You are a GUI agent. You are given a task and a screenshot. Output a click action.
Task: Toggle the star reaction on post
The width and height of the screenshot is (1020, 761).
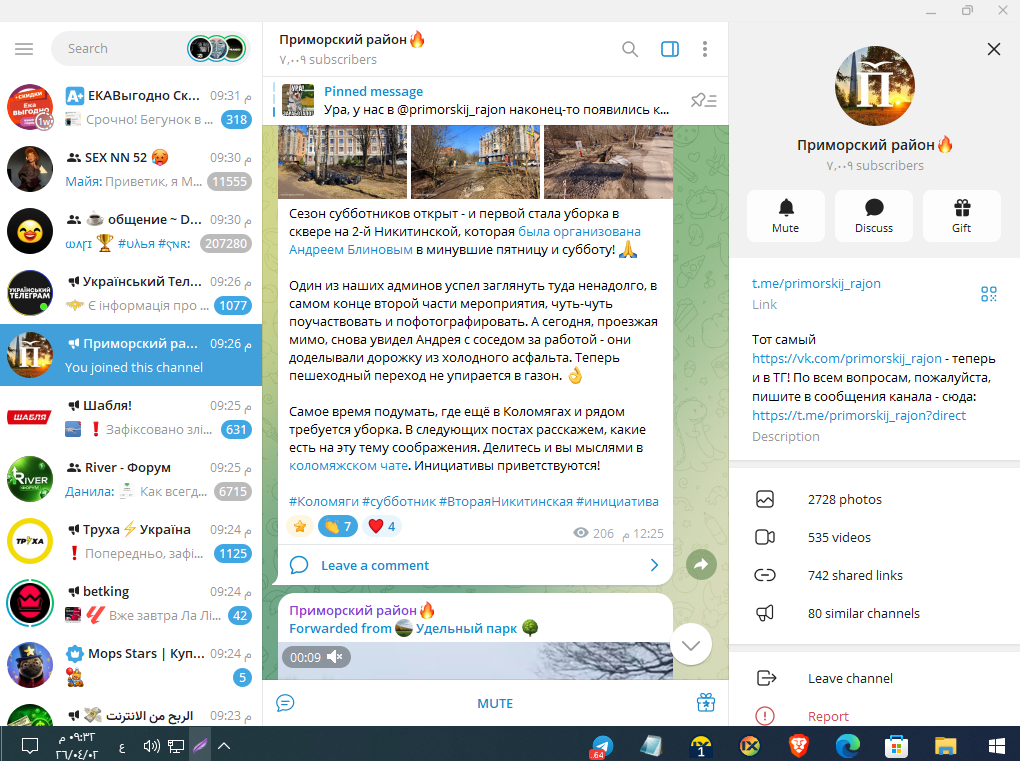[x=300, y=526]
